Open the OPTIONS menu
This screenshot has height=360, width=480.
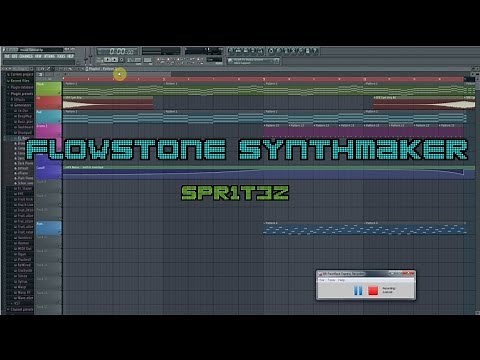(x=49, y=56)
